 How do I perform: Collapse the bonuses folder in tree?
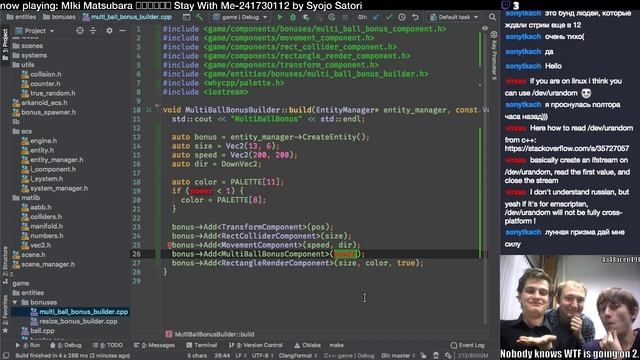pos(15,302)
